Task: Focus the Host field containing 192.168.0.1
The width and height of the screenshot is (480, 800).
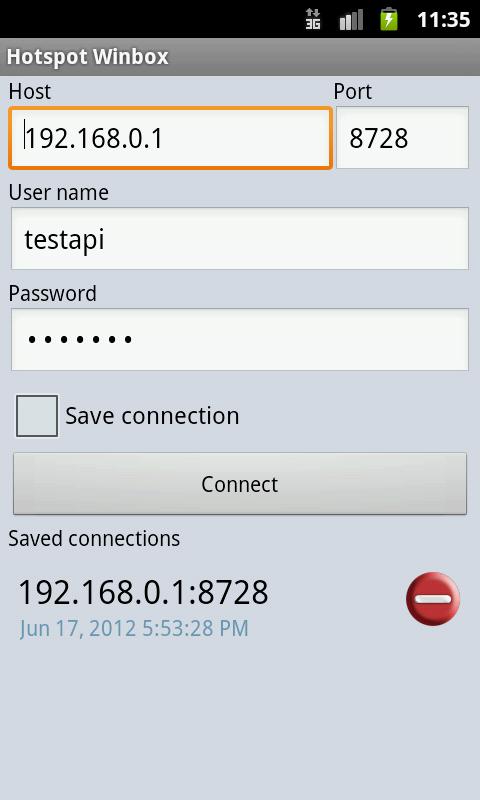Action: pos(170,138)
